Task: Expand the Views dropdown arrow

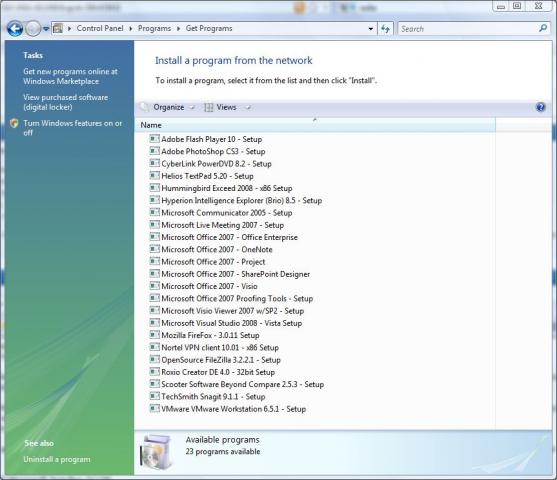Action: click(x=248, y=108)
